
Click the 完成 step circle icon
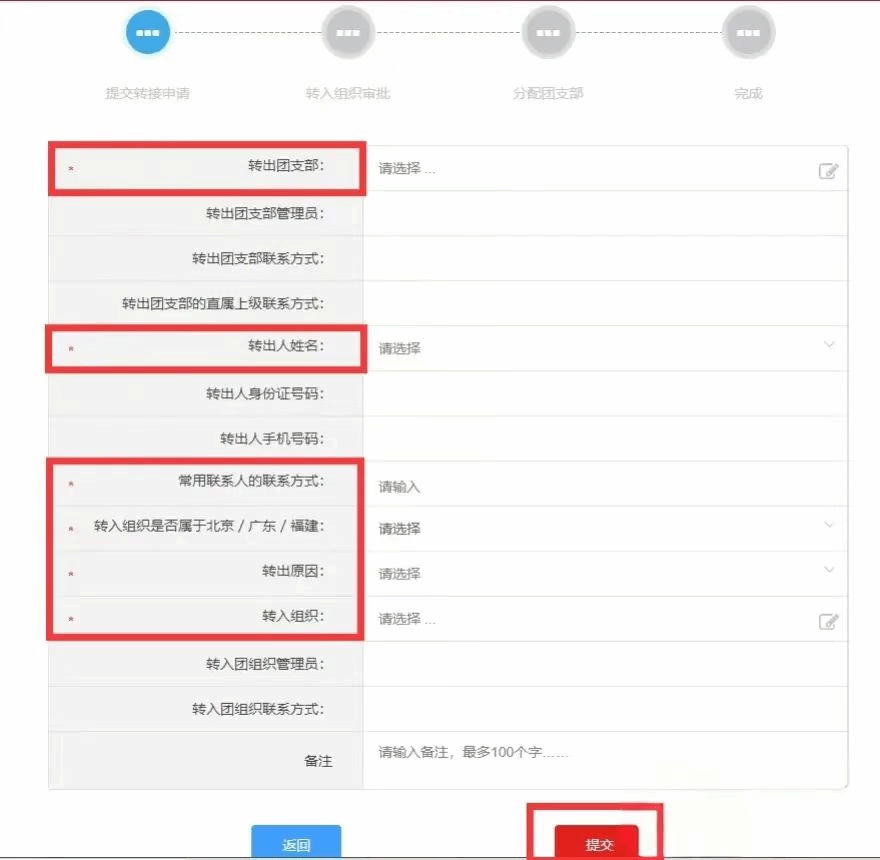[x=748, y=32]
